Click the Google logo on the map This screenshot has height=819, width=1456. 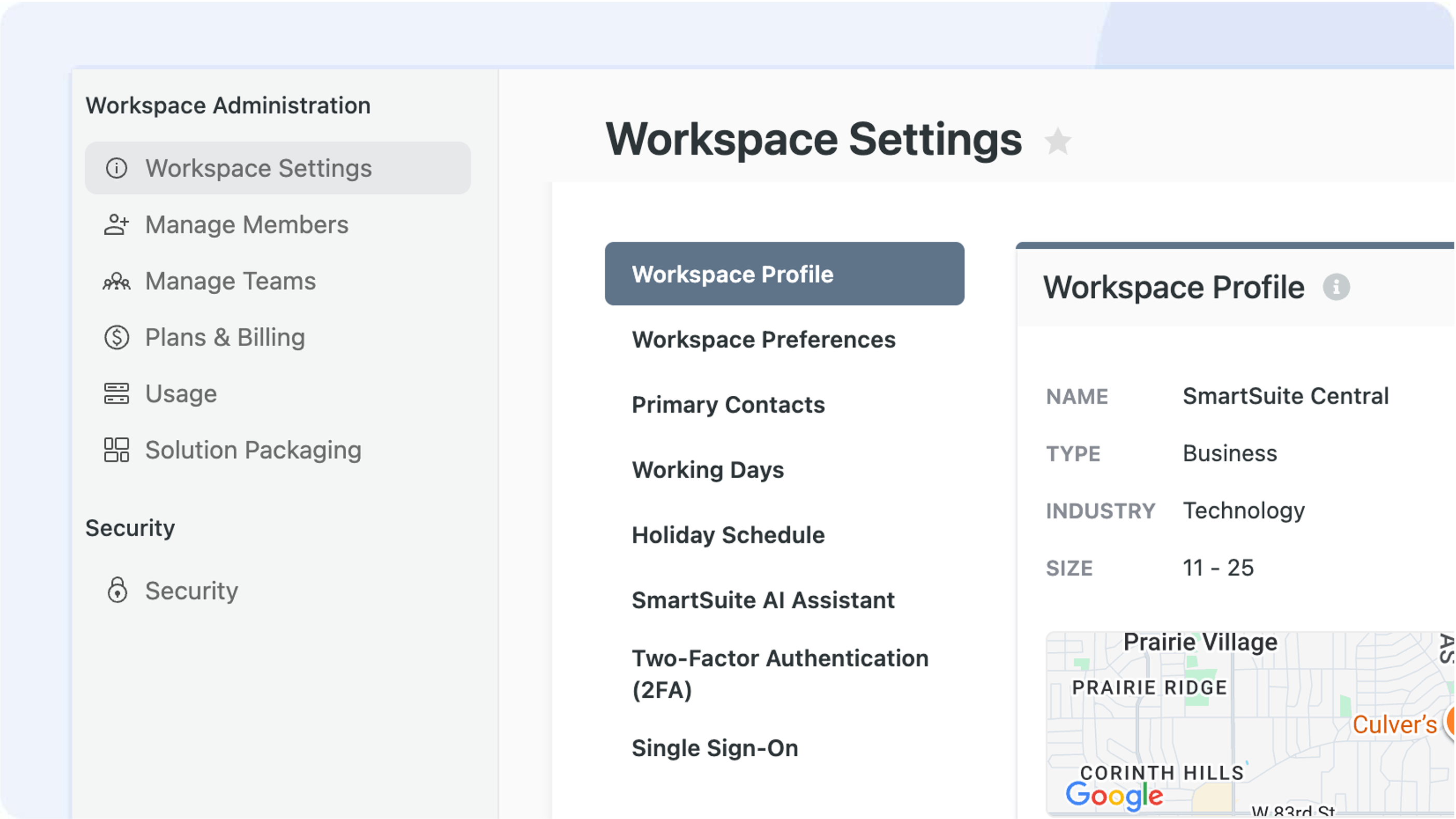click(x=1114, y=796)
